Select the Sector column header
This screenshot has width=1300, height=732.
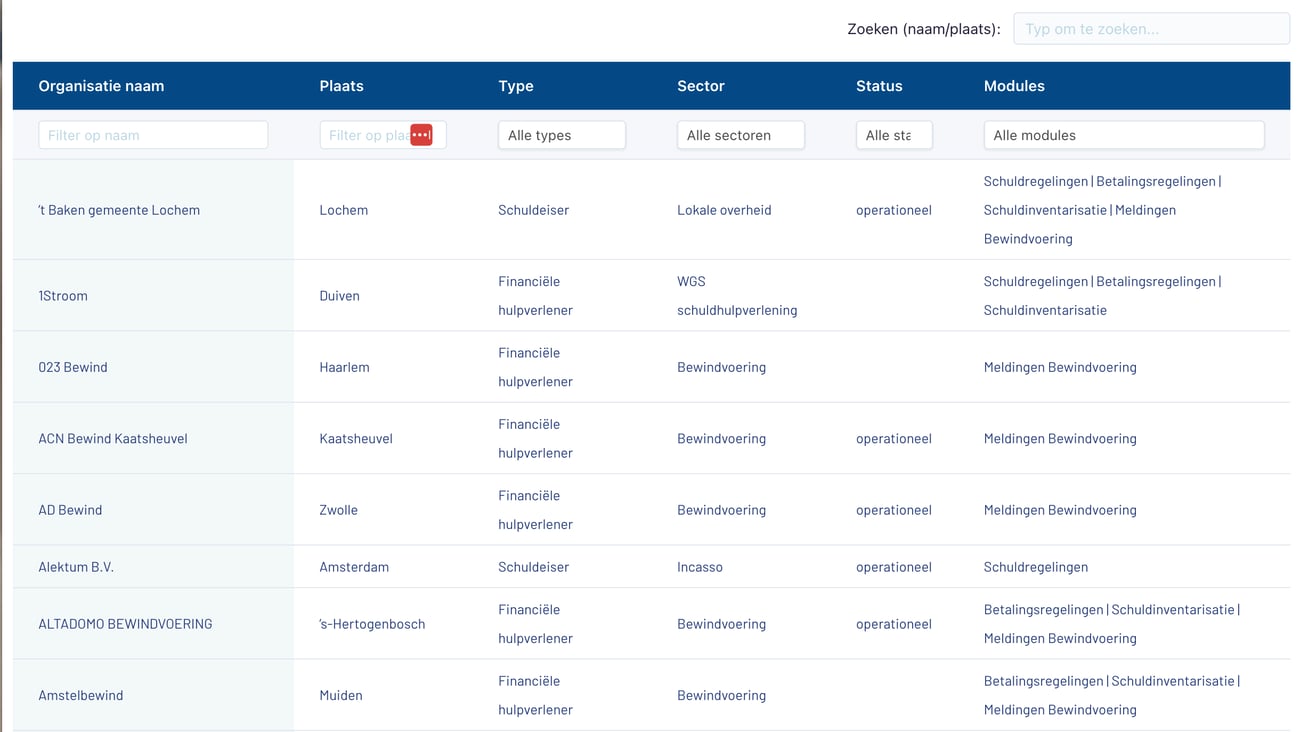point(700,86)
